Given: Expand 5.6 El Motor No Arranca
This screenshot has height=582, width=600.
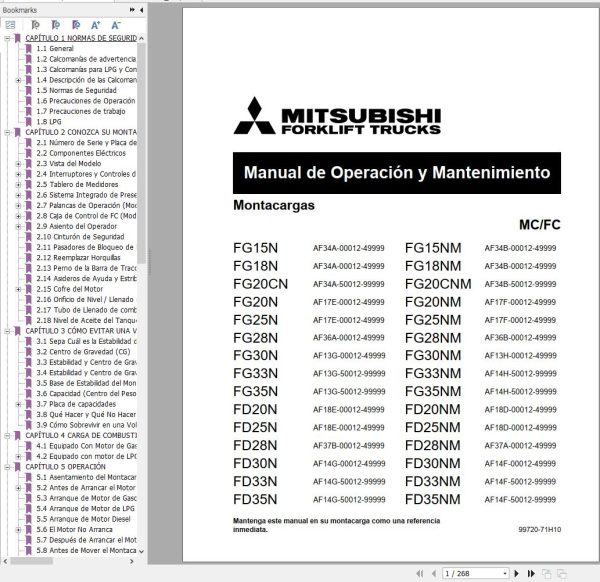Looking at the screenshot, I should tap(18, 530).
